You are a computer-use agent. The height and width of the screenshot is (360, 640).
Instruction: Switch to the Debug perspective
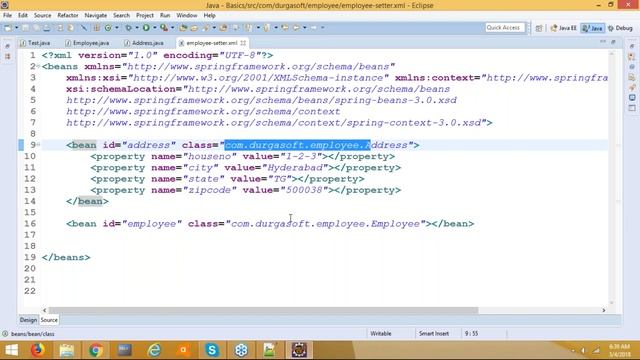click(x=620, y=28)
